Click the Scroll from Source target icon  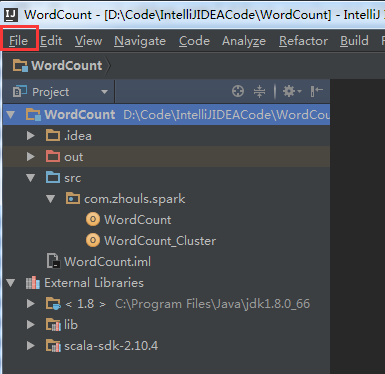pos(238,91)
